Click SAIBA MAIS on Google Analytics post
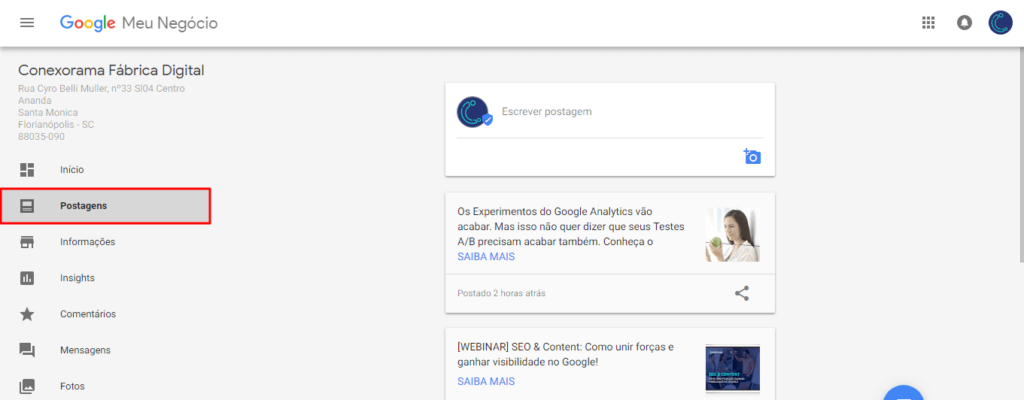1024x400 pixels. [486, 257]
